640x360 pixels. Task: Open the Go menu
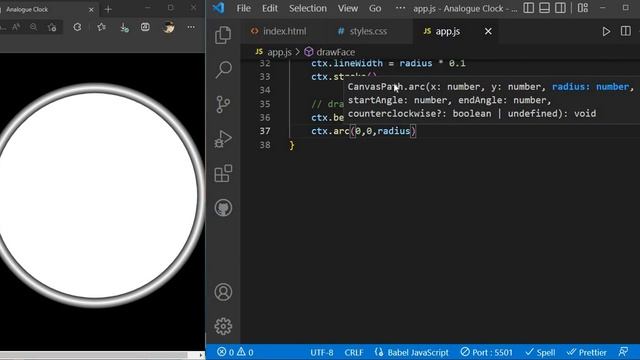click(x=375, y=8)
